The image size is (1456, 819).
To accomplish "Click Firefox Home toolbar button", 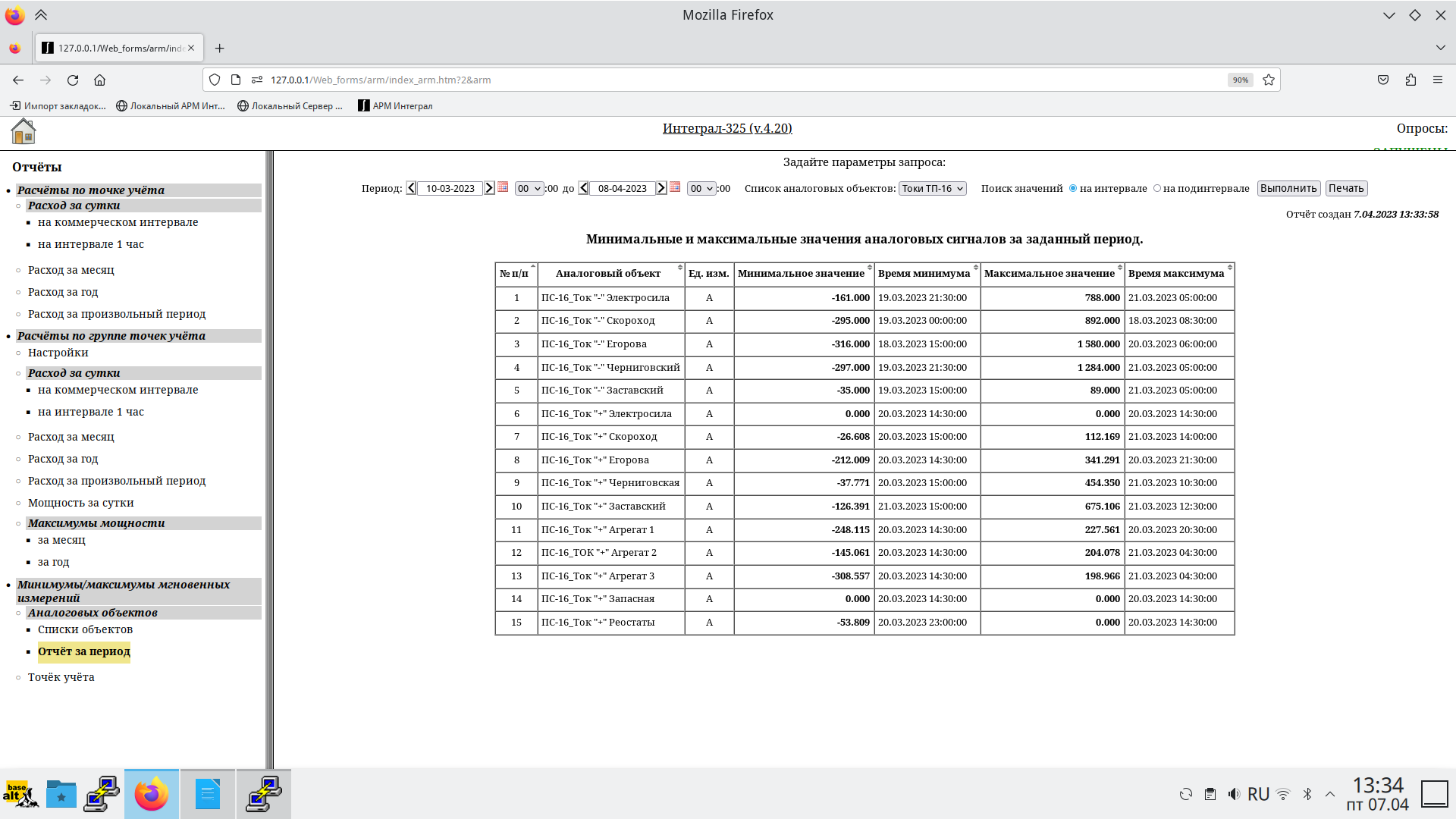I will (99, 80).
